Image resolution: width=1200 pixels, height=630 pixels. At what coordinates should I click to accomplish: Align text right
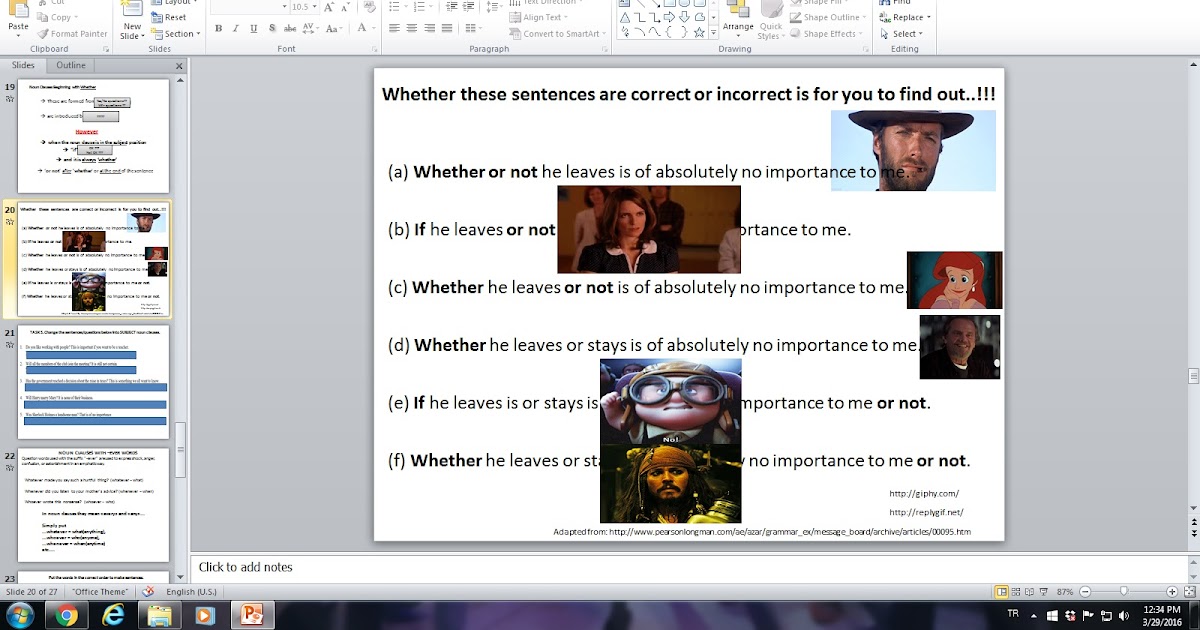(x=431, y=29)
